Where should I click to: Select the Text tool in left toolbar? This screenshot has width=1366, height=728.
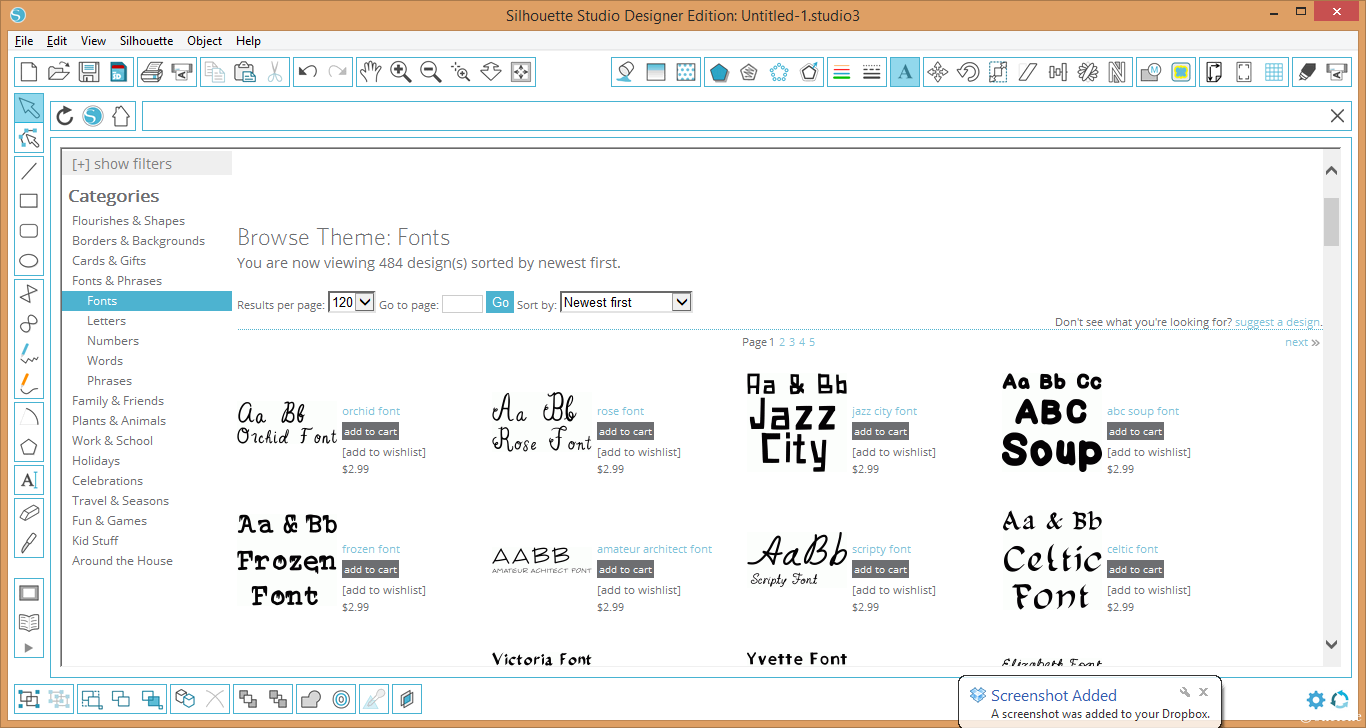(29, 480)
